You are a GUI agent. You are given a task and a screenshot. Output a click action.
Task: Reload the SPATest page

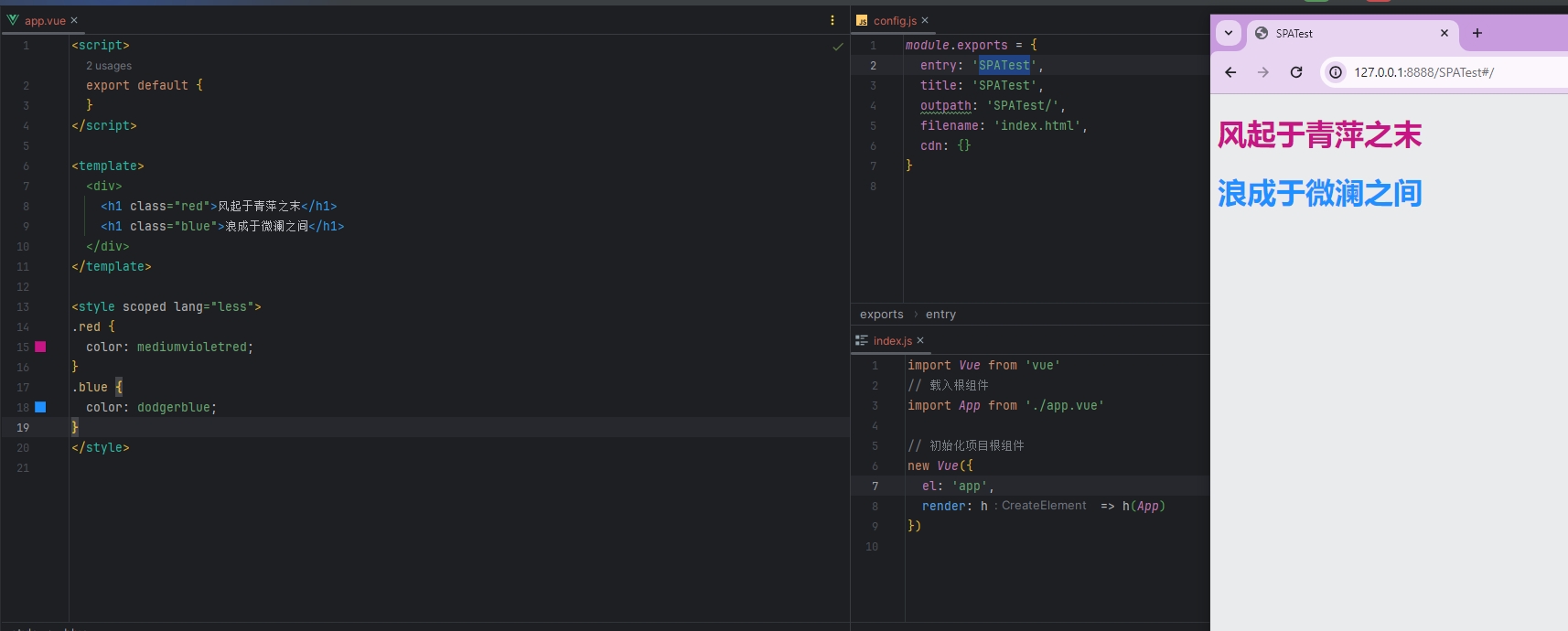click(x=1296, y=72)
